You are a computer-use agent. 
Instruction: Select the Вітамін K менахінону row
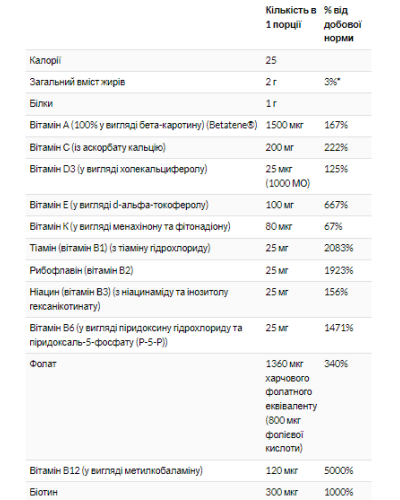(x=199, y=227)
